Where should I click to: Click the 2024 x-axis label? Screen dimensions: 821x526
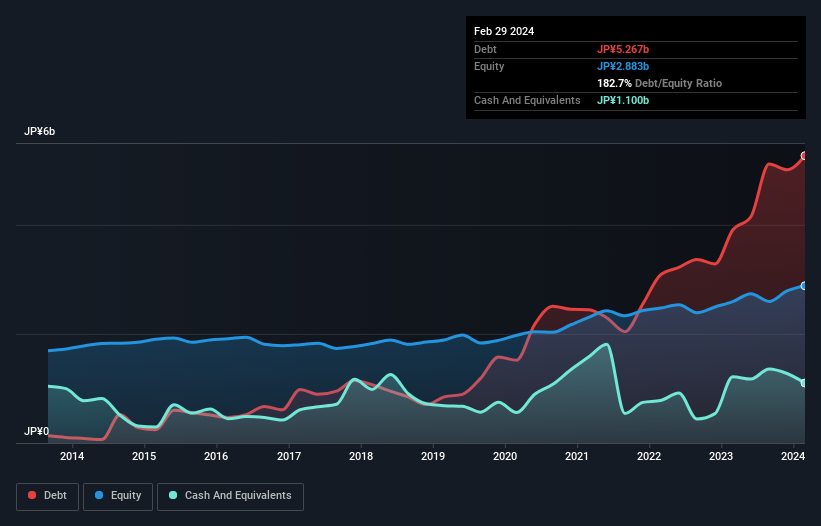[793, 456]
